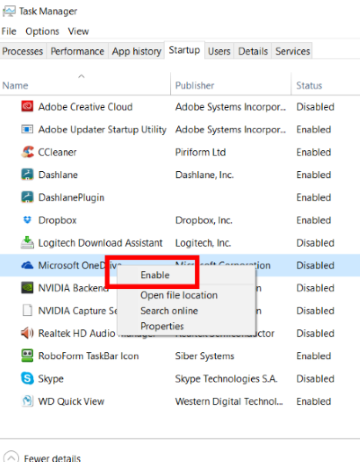The image size is (360, 462).
Task: Click the Adobe Creative Cloud icon
Action: coord(27,107)
